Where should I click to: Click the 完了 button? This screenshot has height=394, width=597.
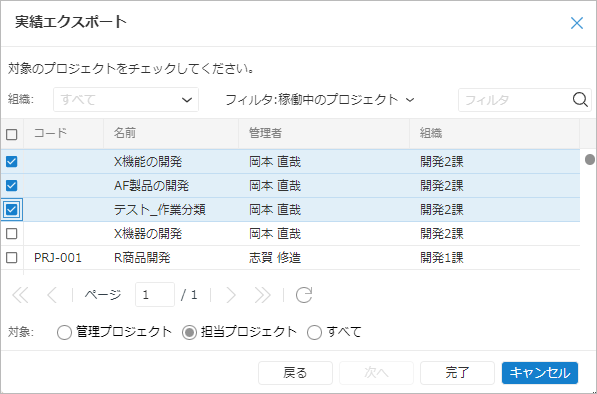[457, 373]
